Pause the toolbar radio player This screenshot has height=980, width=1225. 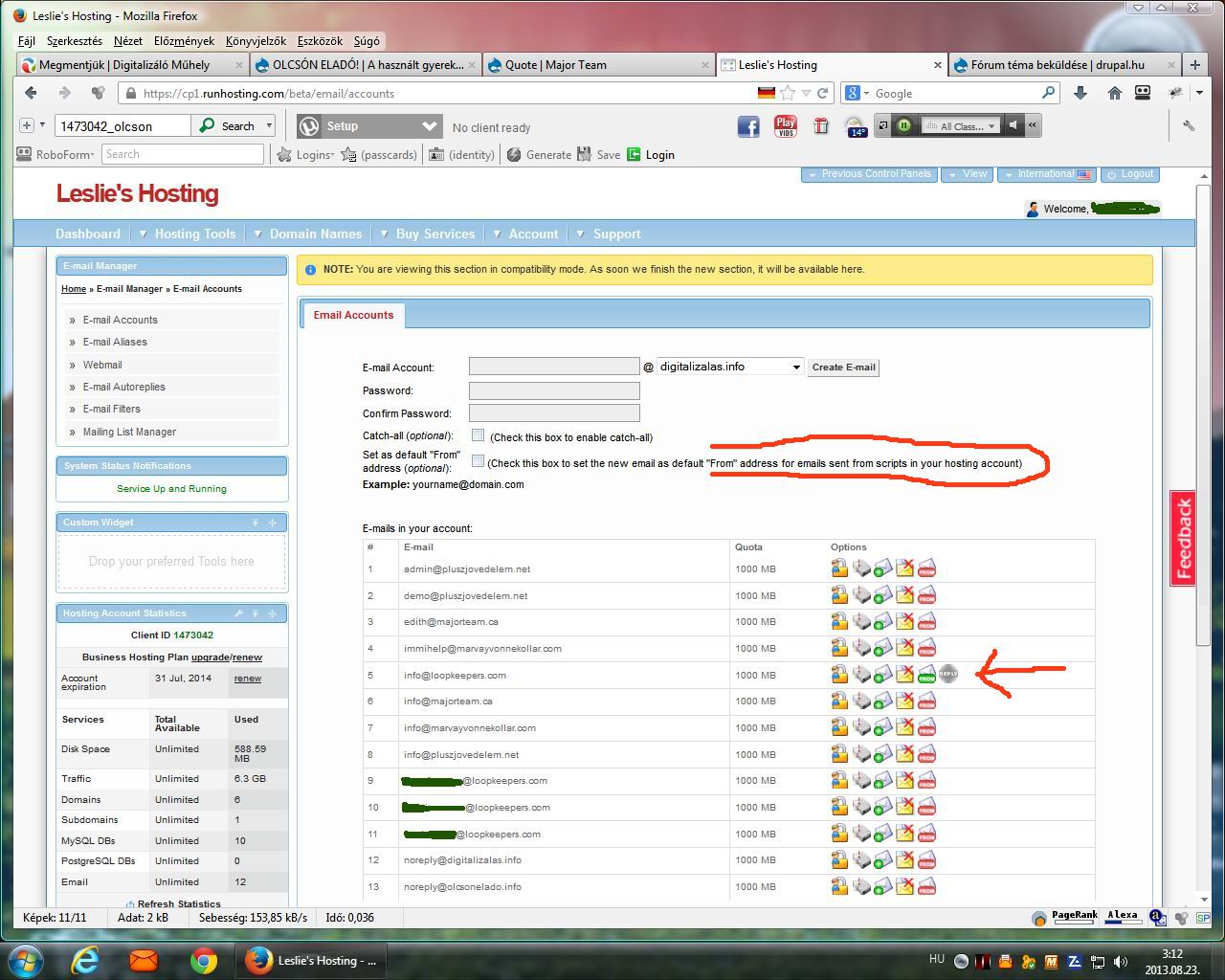pyautogui.click(x=903, y=125)
